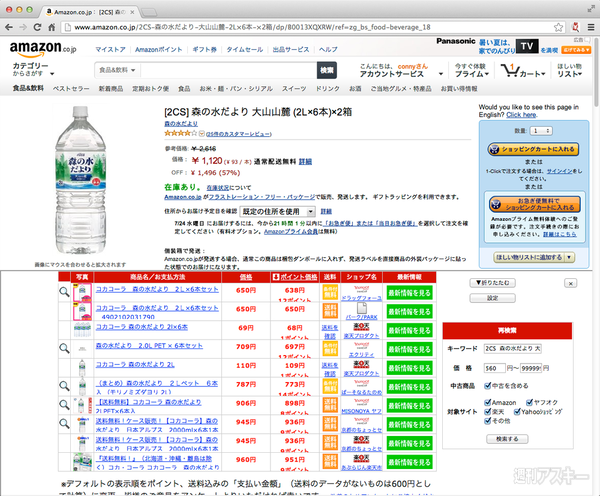Click the product thumbnail in the 110円 row
Image resolution: width=600 pixels, height=496 pixels.
(x=82, y=368)
